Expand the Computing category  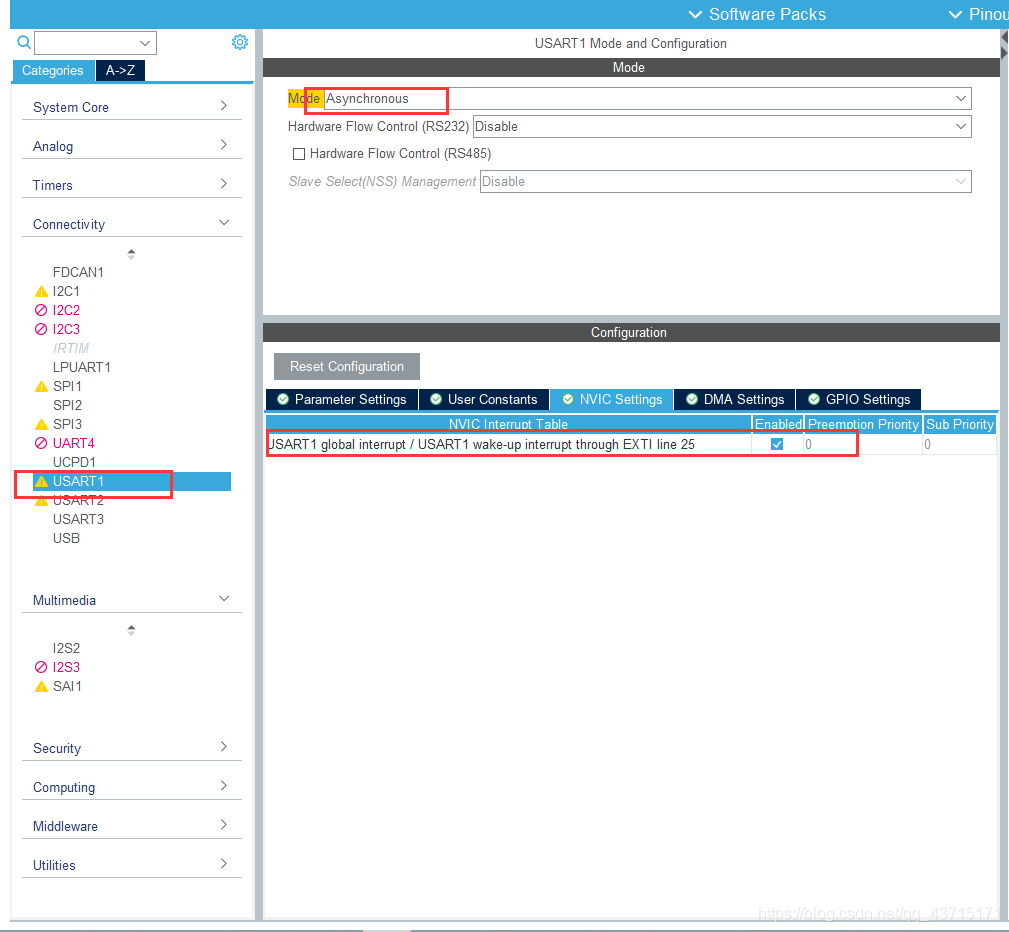(132, 787)
